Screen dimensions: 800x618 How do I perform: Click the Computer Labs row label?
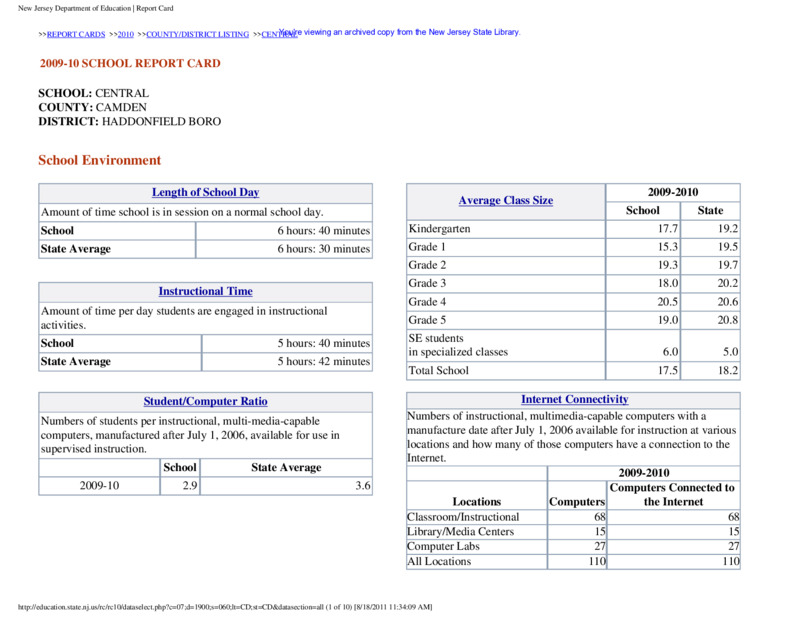443,547
